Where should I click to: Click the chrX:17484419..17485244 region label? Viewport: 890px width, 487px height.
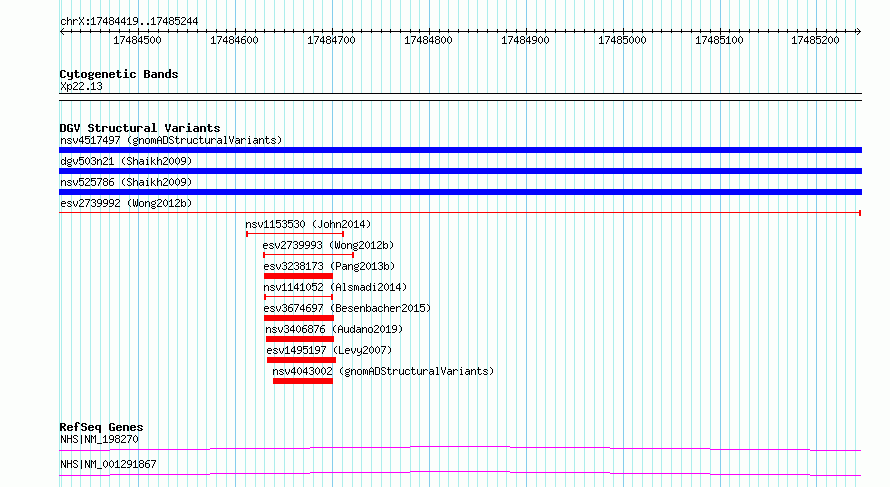click(x=129, y=22)
